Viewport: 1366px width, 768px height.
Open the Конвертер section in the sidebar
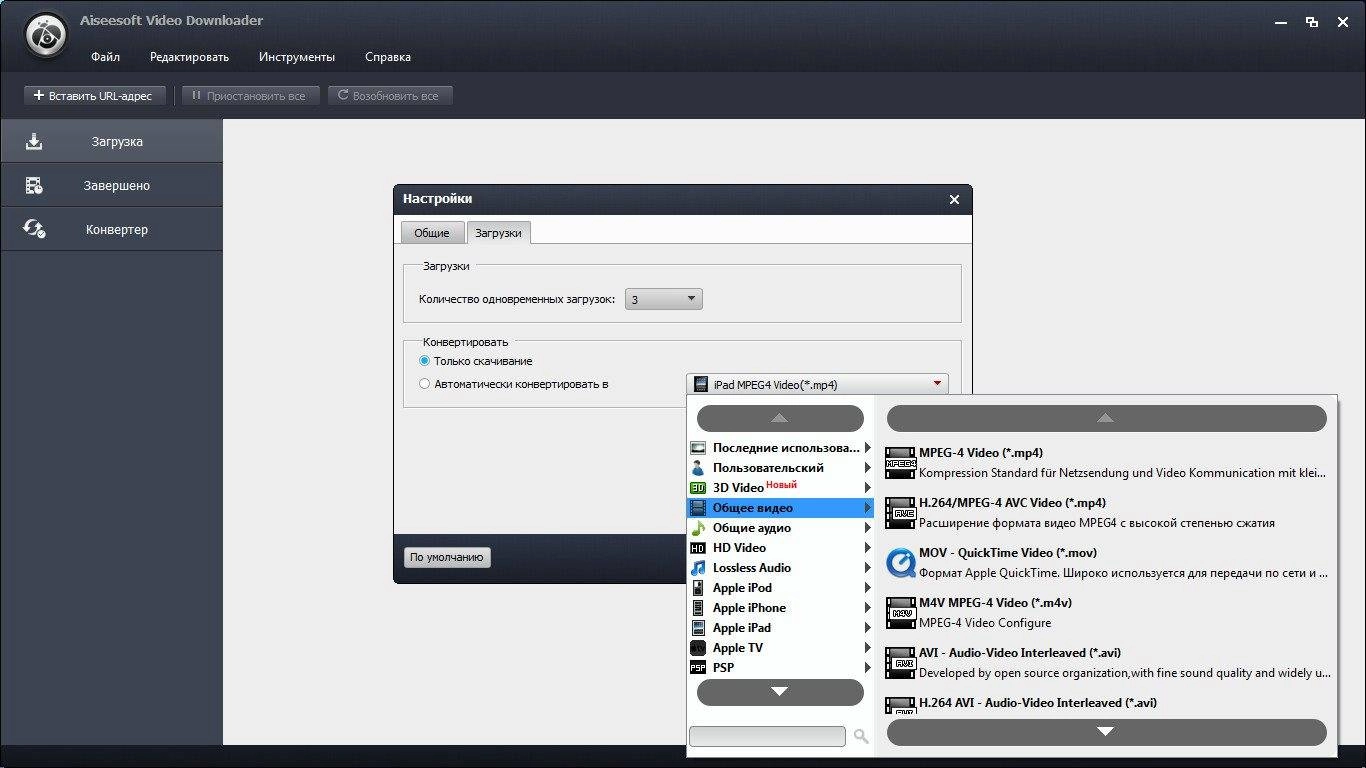(x=111, y=229)
